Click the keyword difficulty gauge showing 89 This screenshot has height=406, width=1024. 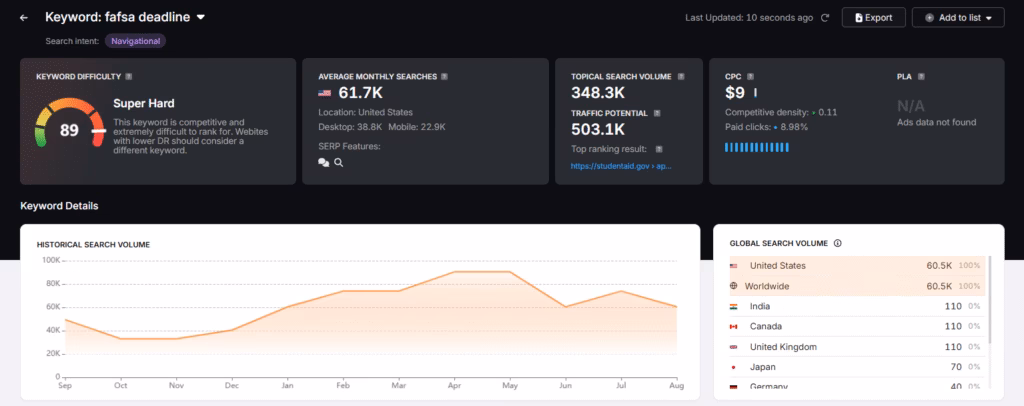[x=69, y=130]
